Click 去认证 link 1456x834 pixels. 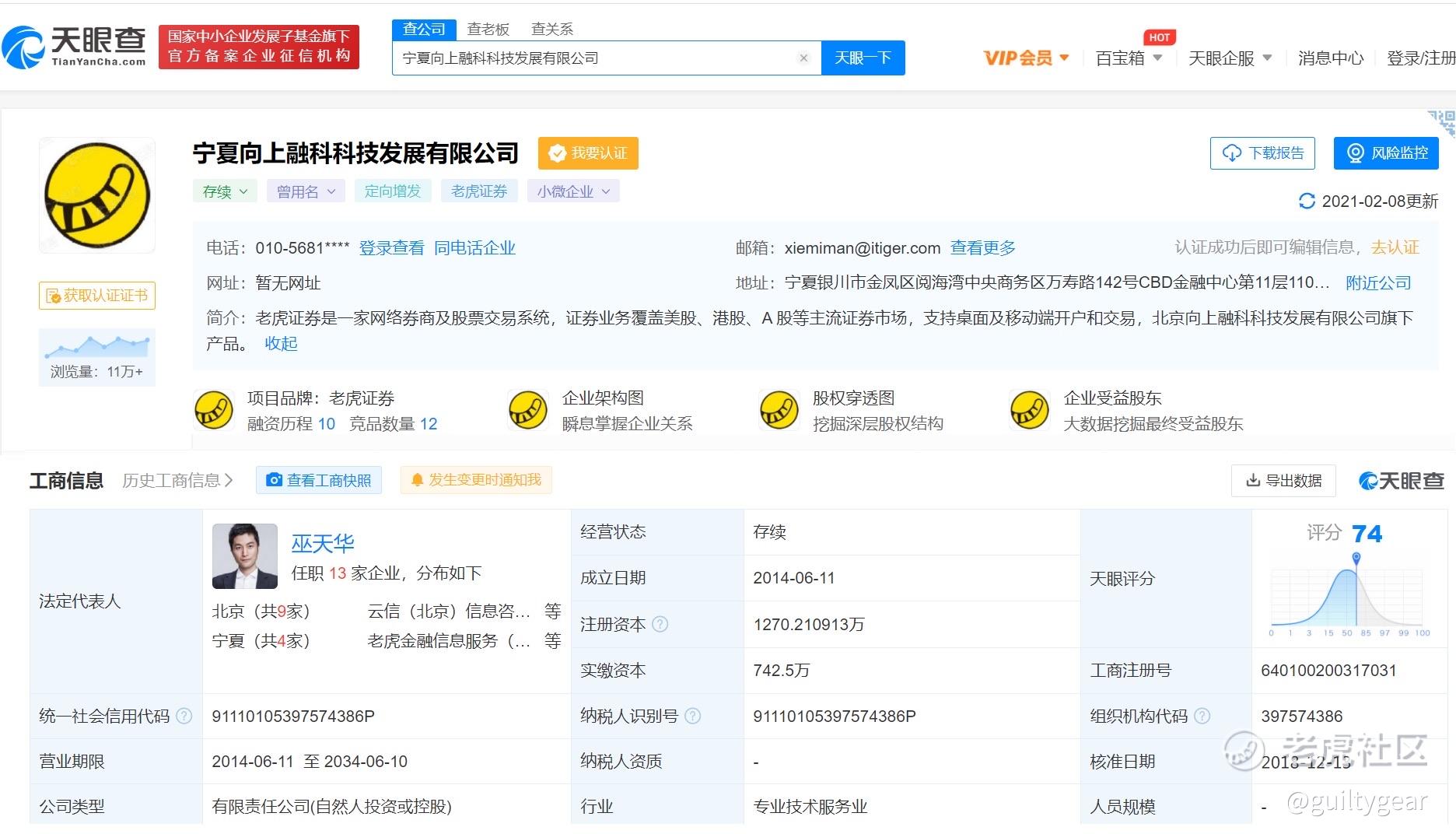(x=1395, y=247)
